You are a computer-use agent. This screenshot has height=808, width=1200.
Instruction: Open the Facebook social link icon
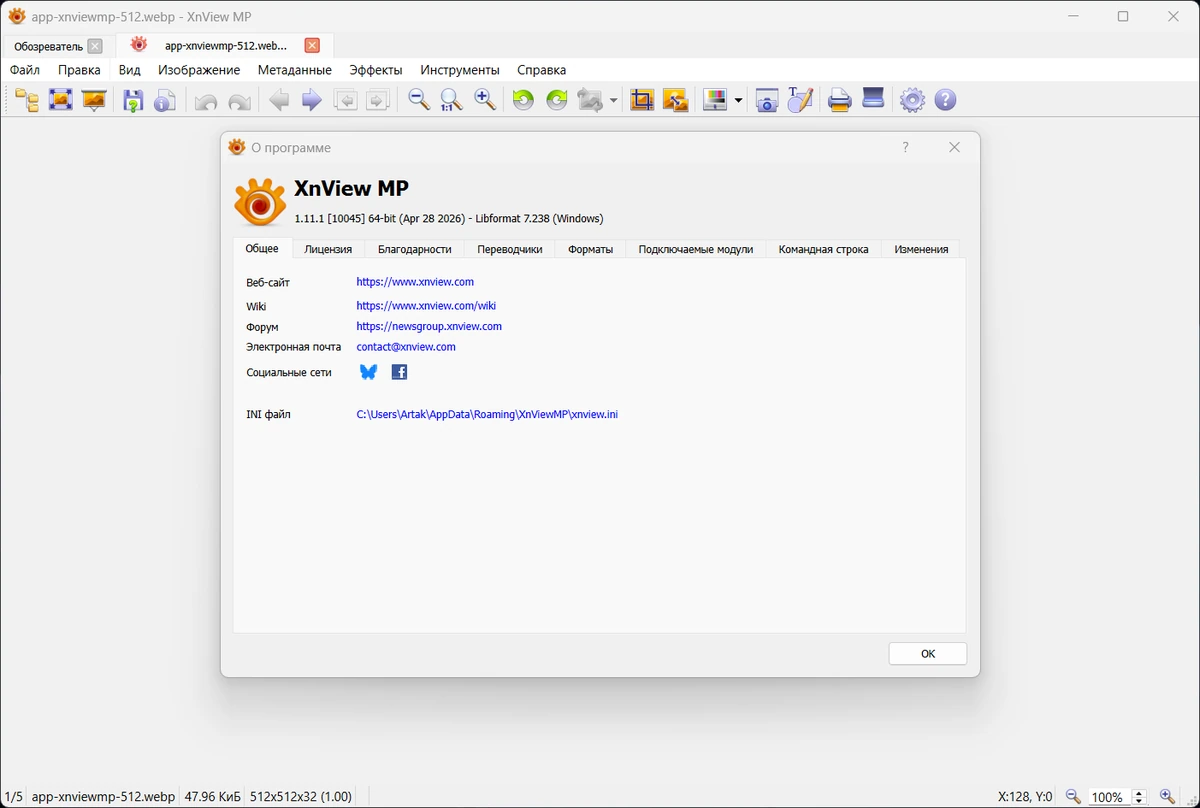coord(399,372)
